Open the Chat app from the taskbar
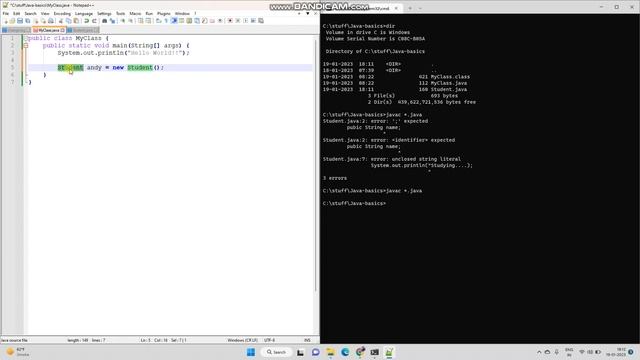Viewport: 640px width, 360px height. pyautogui.click(x=316, y=352)
